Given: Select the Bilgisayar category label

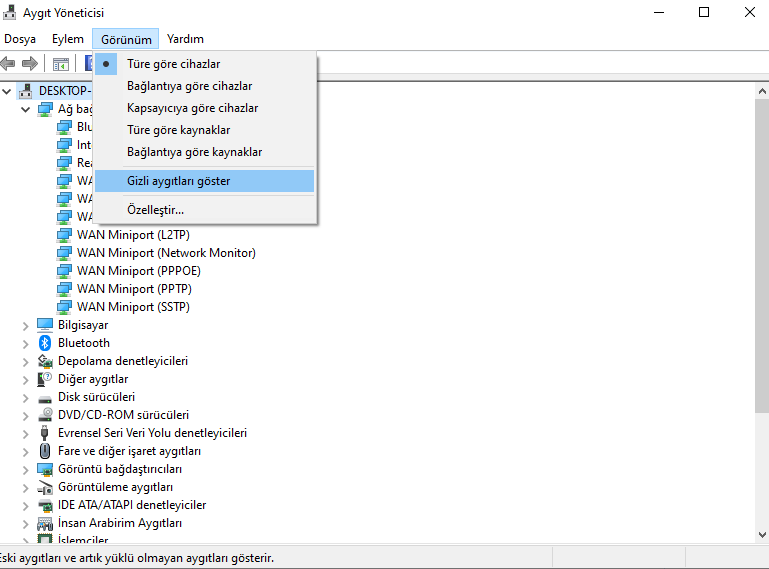Looking at the screenshot, I should (83, 325).
